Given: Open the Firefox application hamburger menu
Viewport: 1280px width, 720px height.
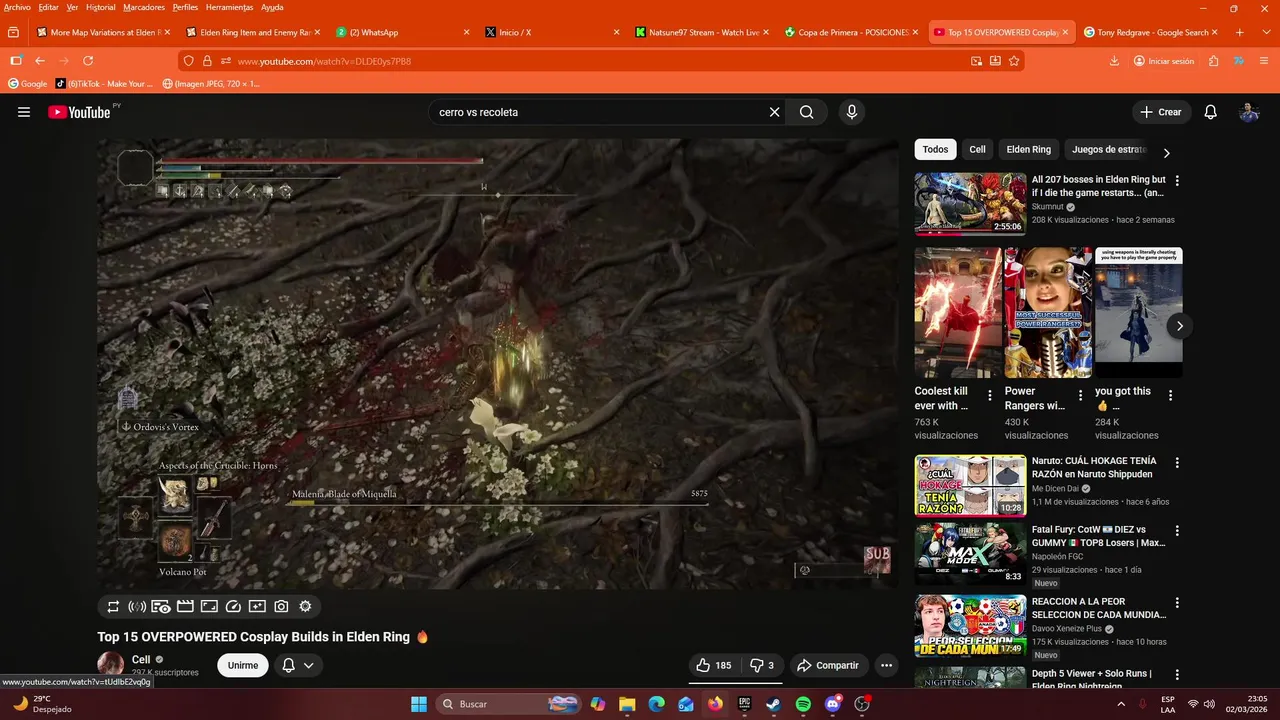Looking at the screenshot, I should (1264, 61).
